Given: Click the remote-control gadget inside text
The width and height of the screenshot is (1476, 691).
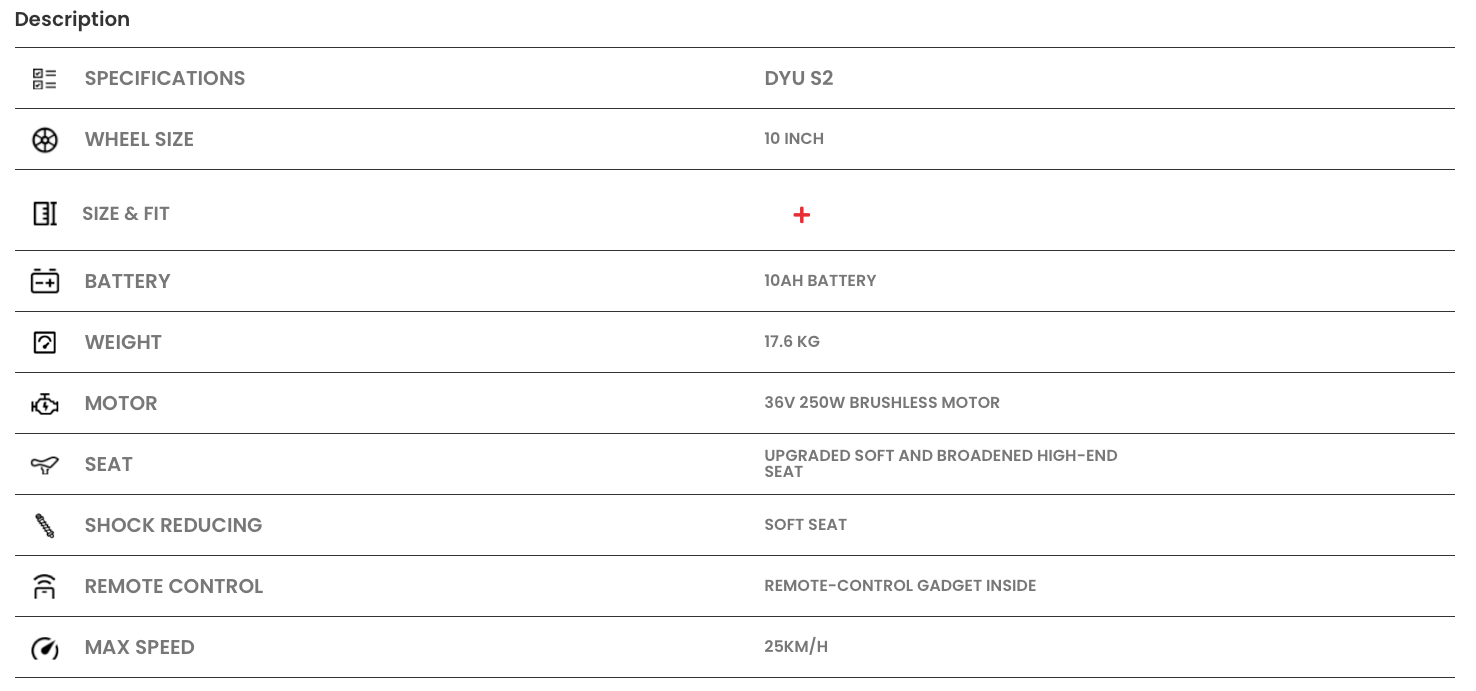Looking at the screenshot, I should coord(900,586).
